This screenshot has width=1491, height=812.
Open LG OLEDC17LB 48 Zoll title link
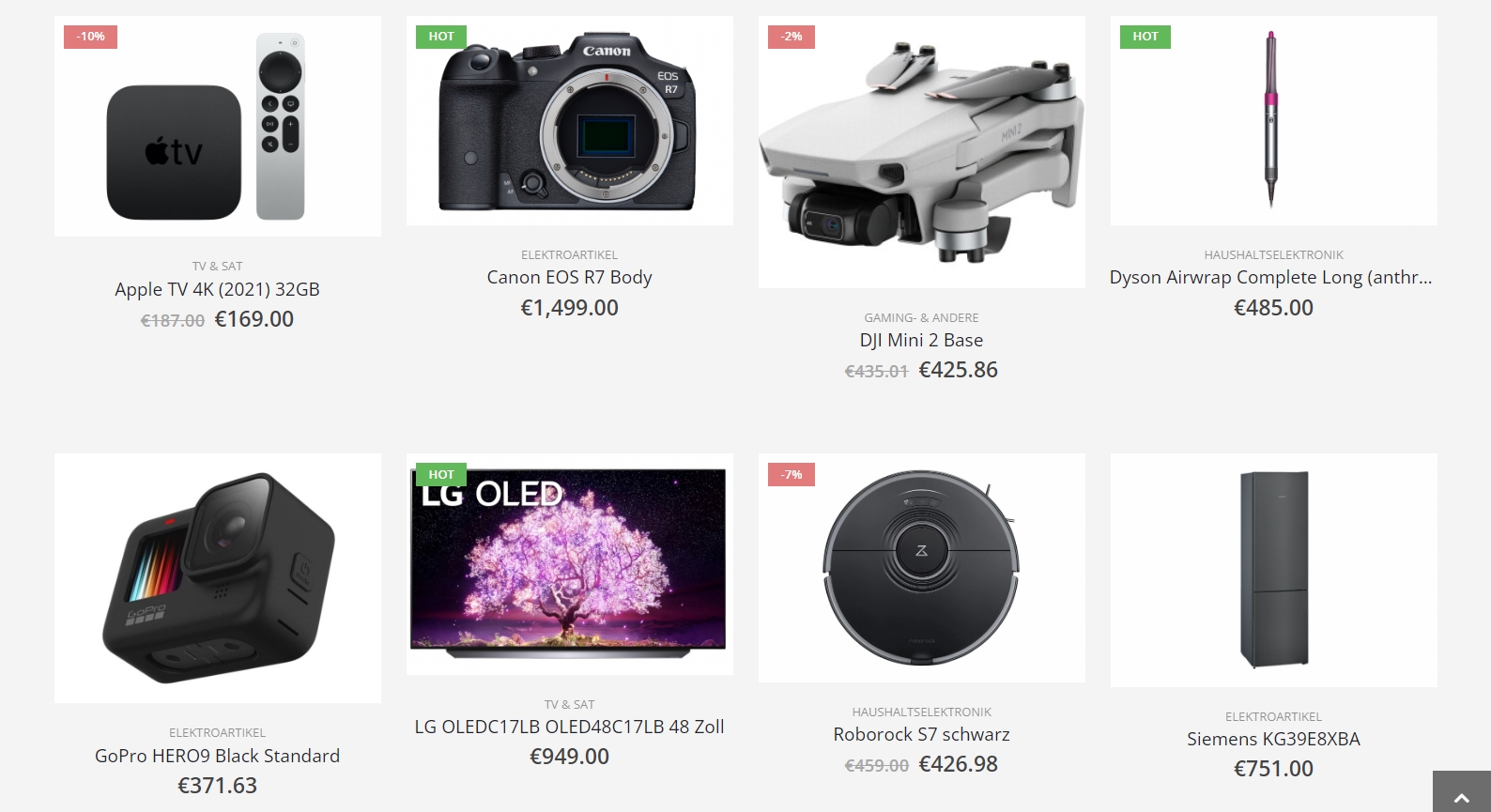coord(570,727)
